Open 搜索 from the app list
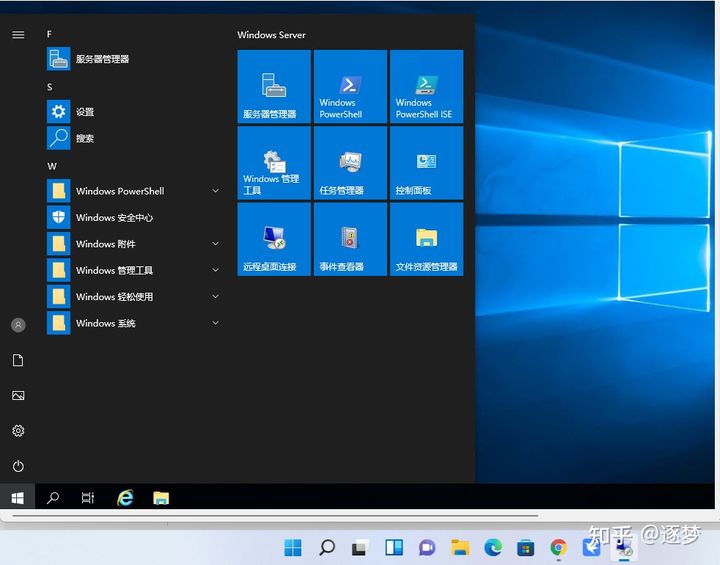The width and height of the screenshot is (720, 565). click(x=133, y=138)
